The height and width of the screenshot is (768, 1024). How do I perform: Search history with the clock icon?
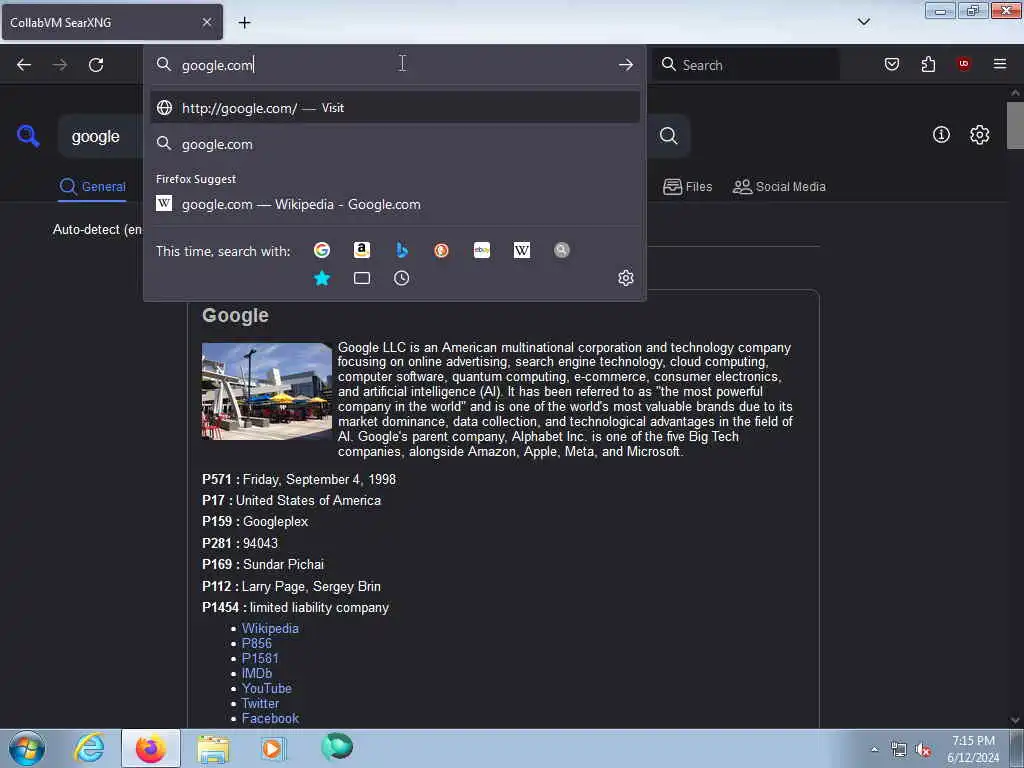click(402, 278)
